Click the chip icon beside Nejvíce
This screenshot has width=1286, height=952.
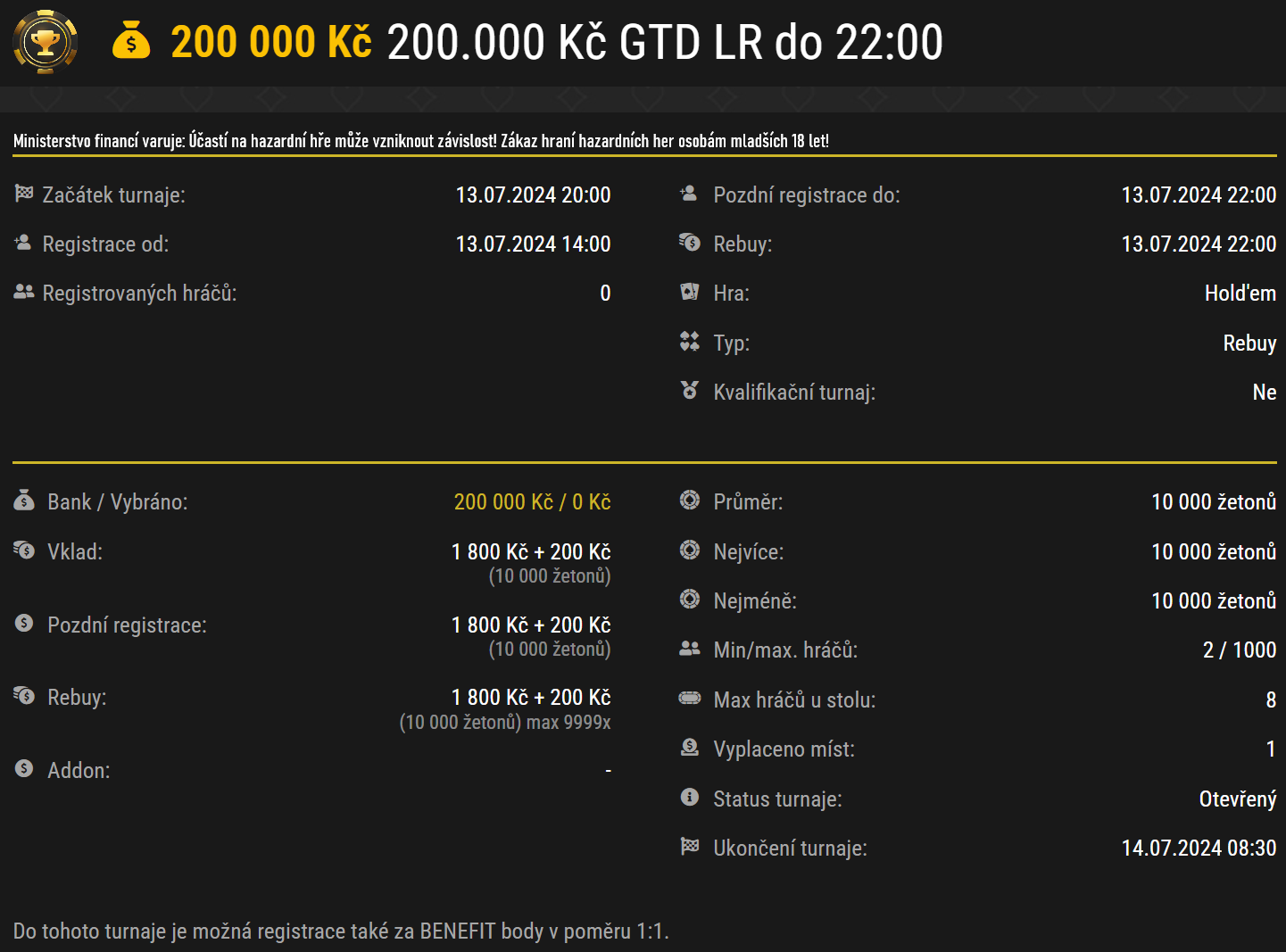pos(690,550)
